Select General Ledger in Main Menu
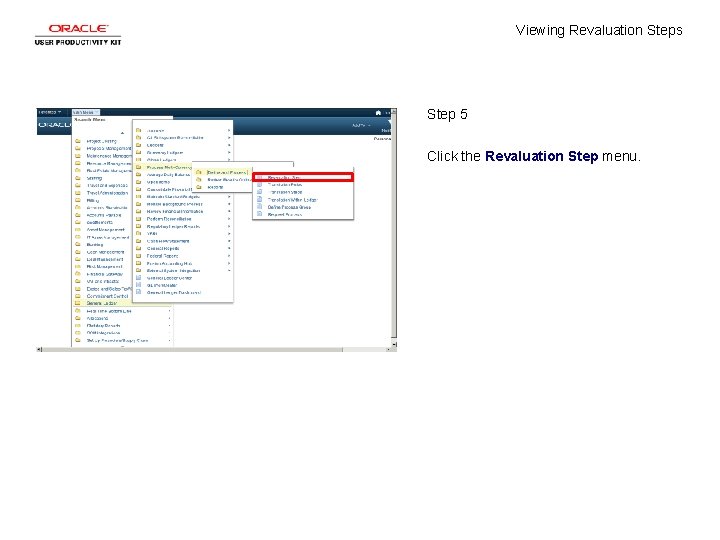720x540 pixels. pos(102,303)
